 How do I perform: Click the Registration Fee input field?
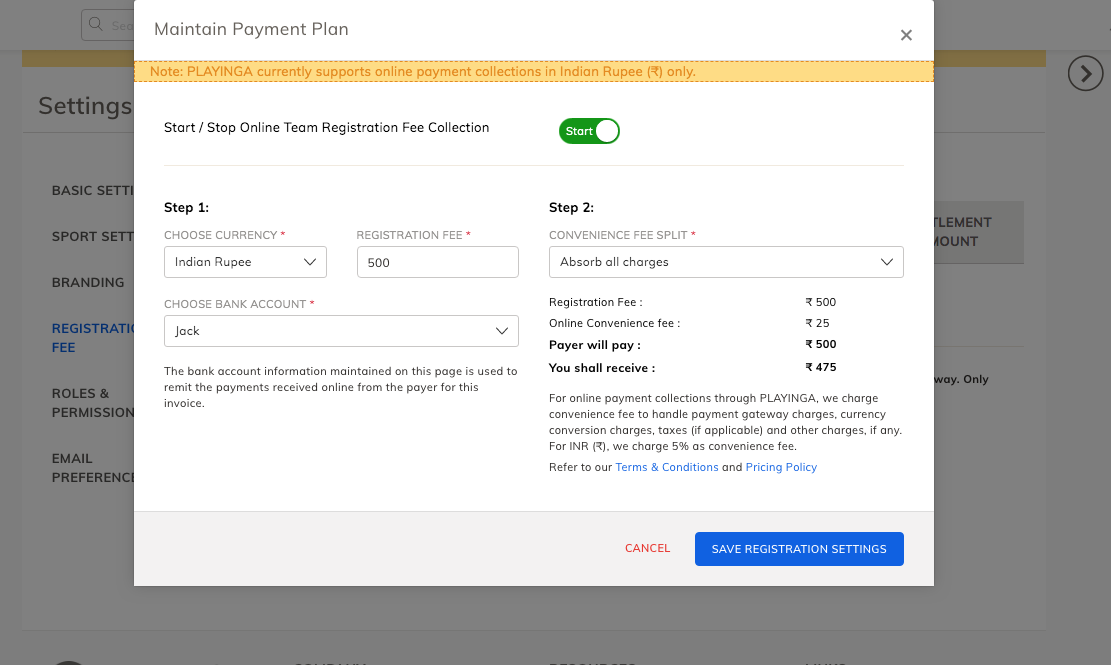(x=437, y=262)
